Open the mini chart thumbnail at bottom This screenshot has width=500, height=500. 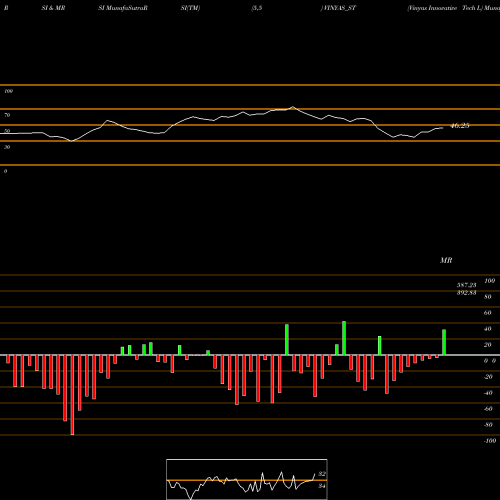247,479
